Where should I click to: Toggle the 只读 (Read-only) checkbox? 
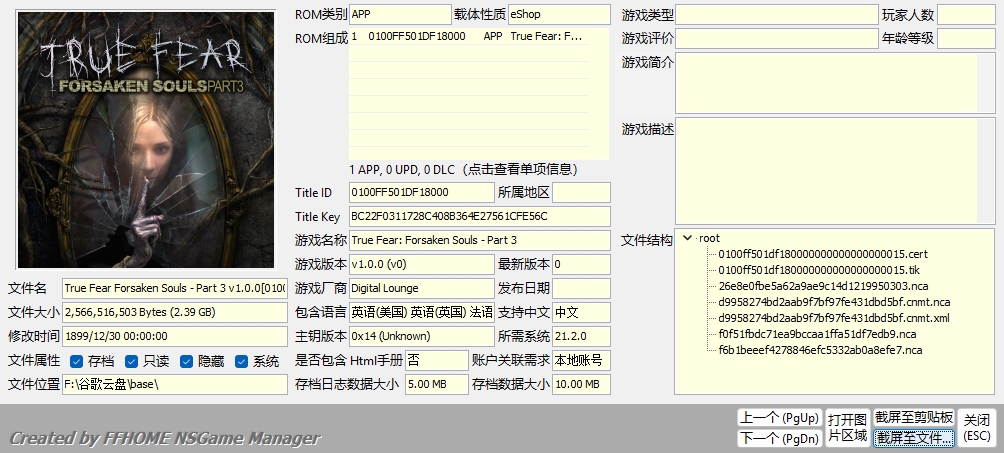point(132,361)
